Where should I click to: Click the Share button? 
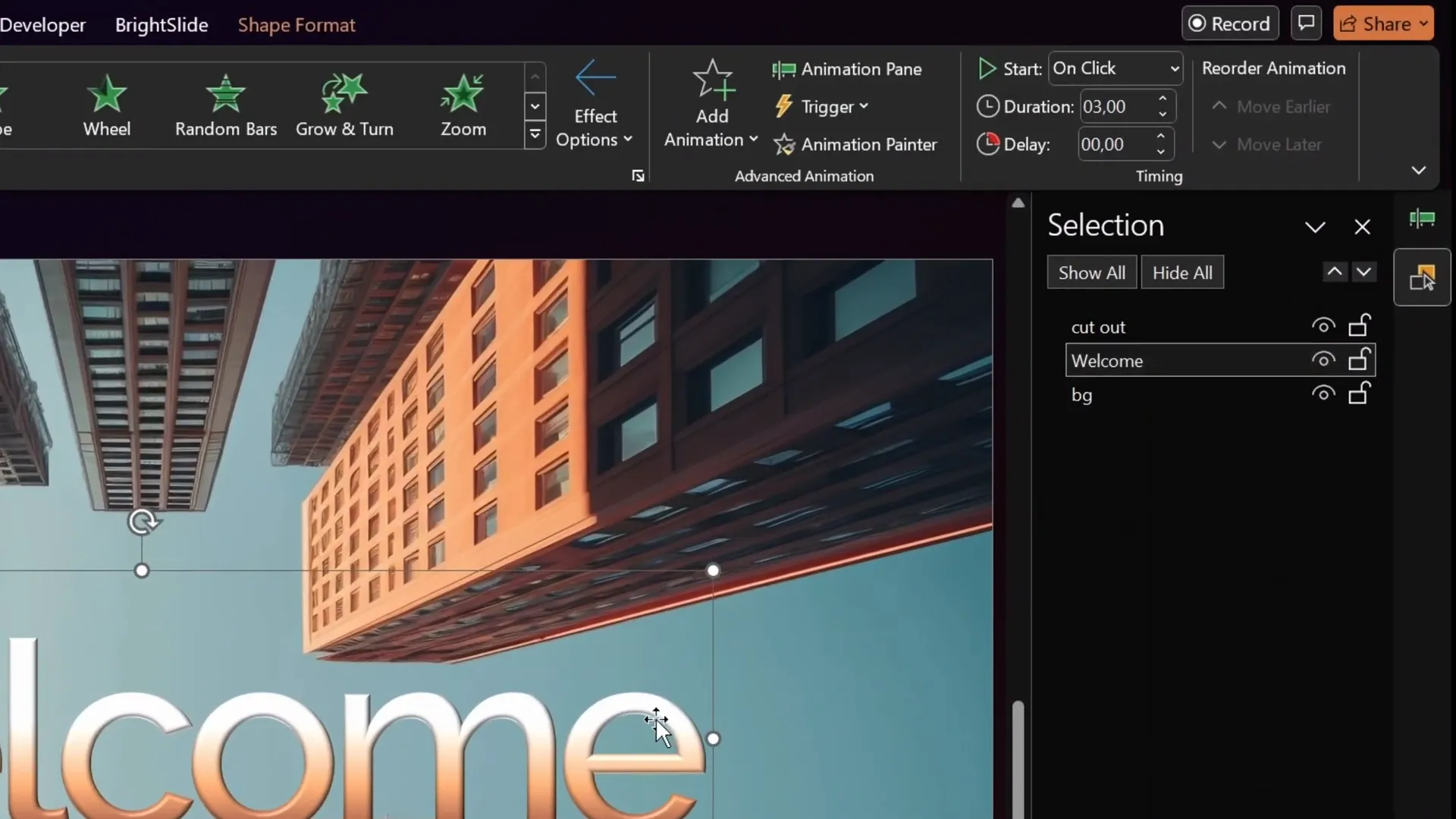(x=1383, y=24)
